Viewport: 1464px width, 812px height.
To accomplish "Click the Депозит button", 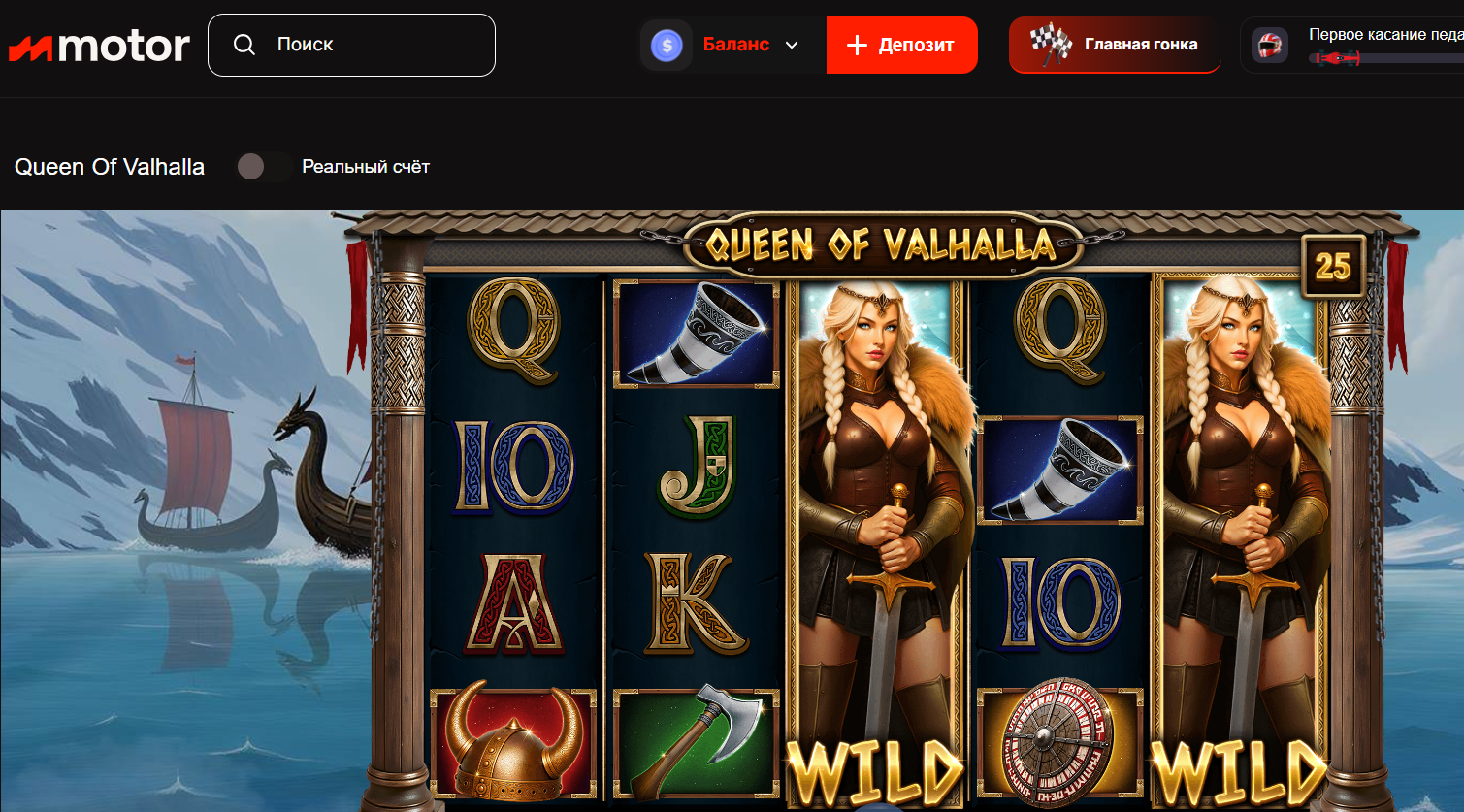I will point(902,45).
